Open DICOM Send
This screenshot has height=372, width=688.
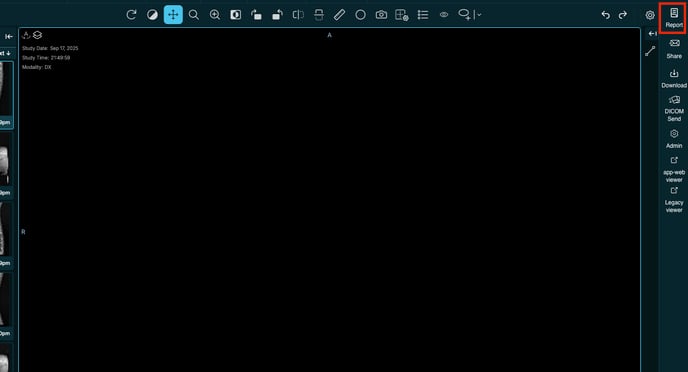point(674,108)
